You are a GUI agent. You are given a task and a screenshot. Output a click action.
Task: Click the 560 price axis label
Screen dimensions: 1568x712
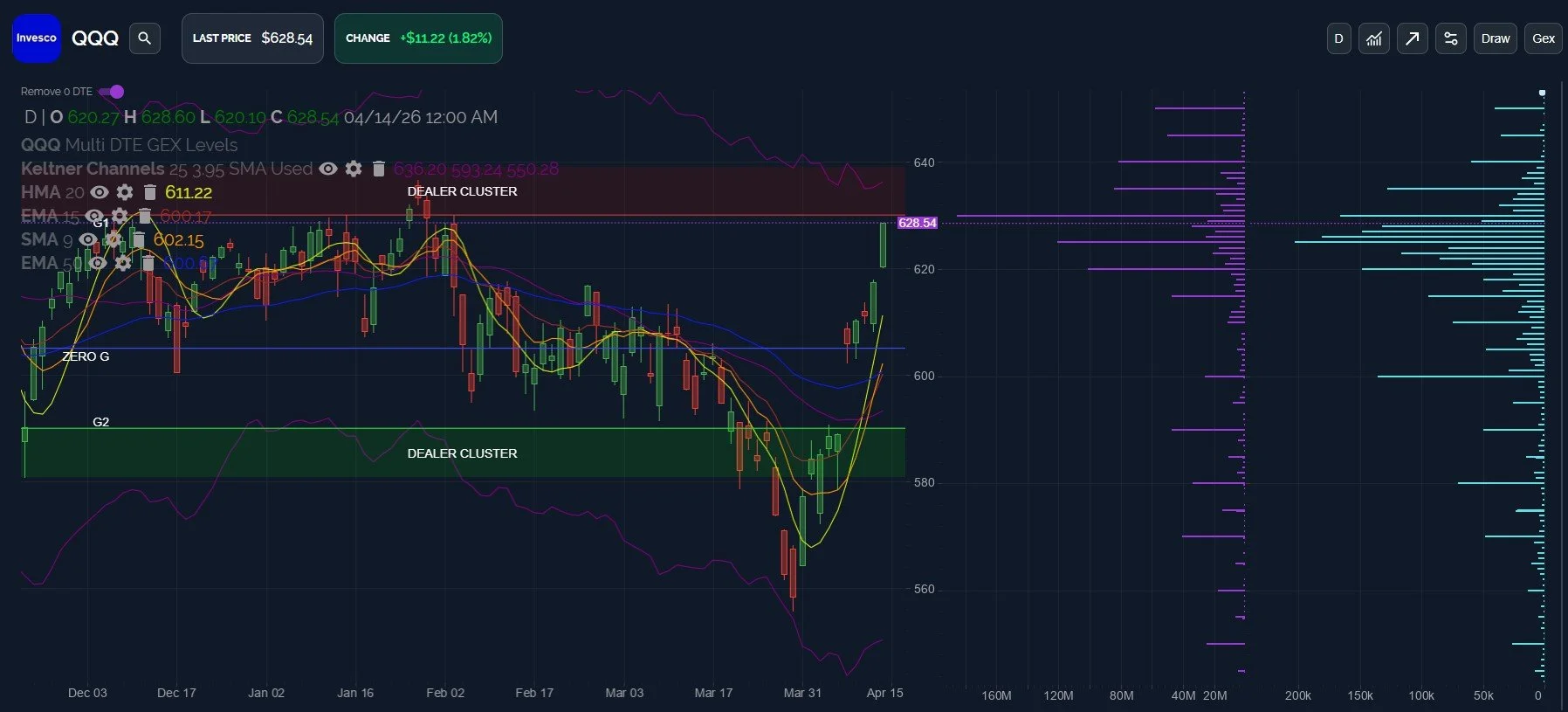[x=924, y=589]
